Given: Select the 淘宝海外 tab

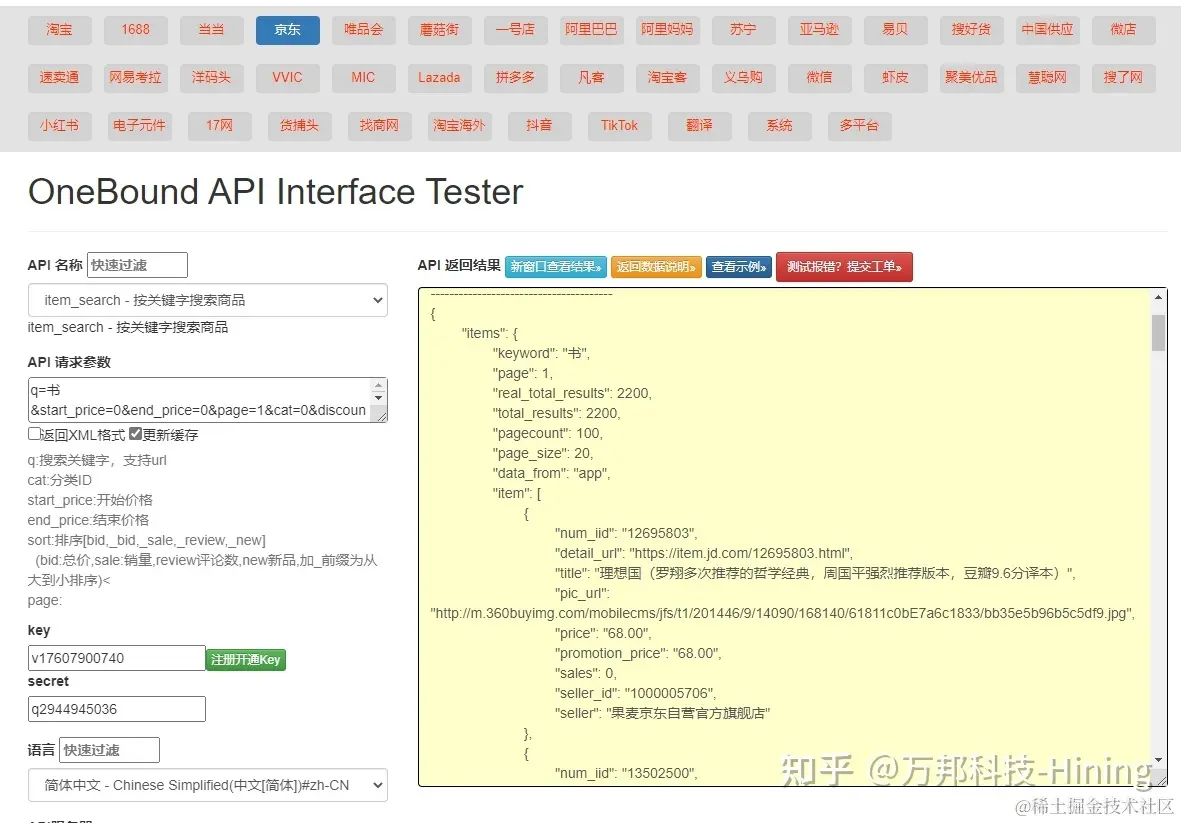Looking at the screenshot, I should click(x=459, y=126).
